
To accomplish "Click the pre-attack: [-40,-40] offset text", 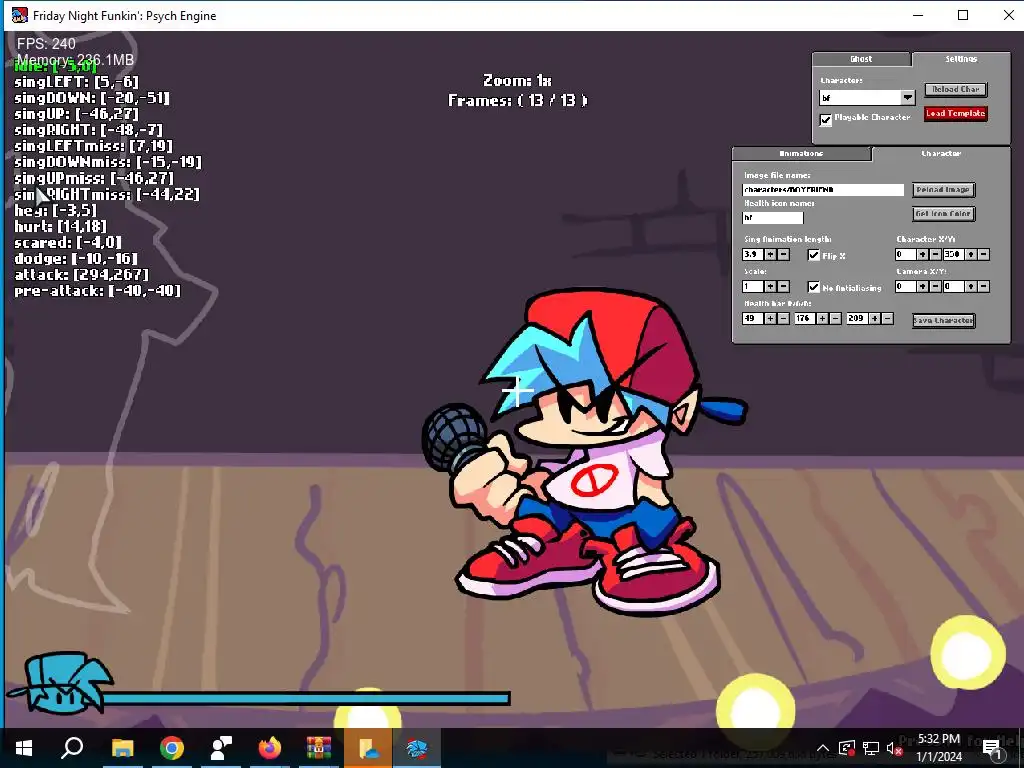I will 97,291.
